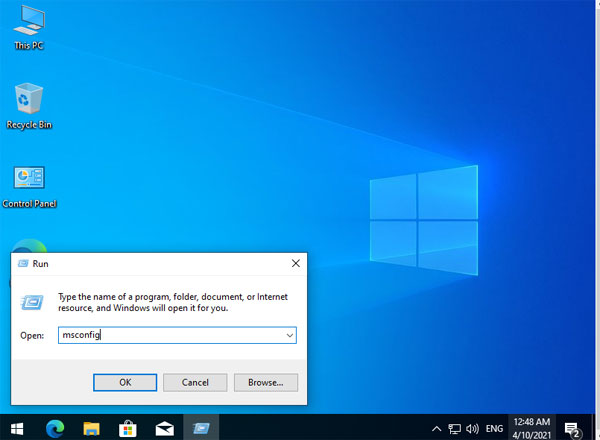Click Browse... to locate a program
Image resolution: width=600 pixels, height=440 pixels.
(265, 382)
